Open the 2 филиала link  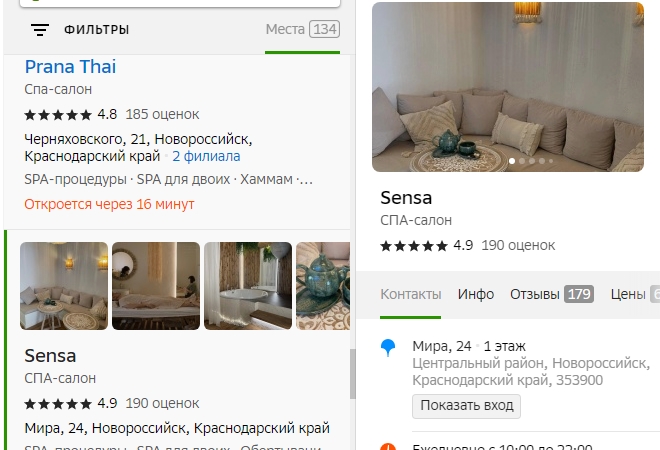(206, 156)
